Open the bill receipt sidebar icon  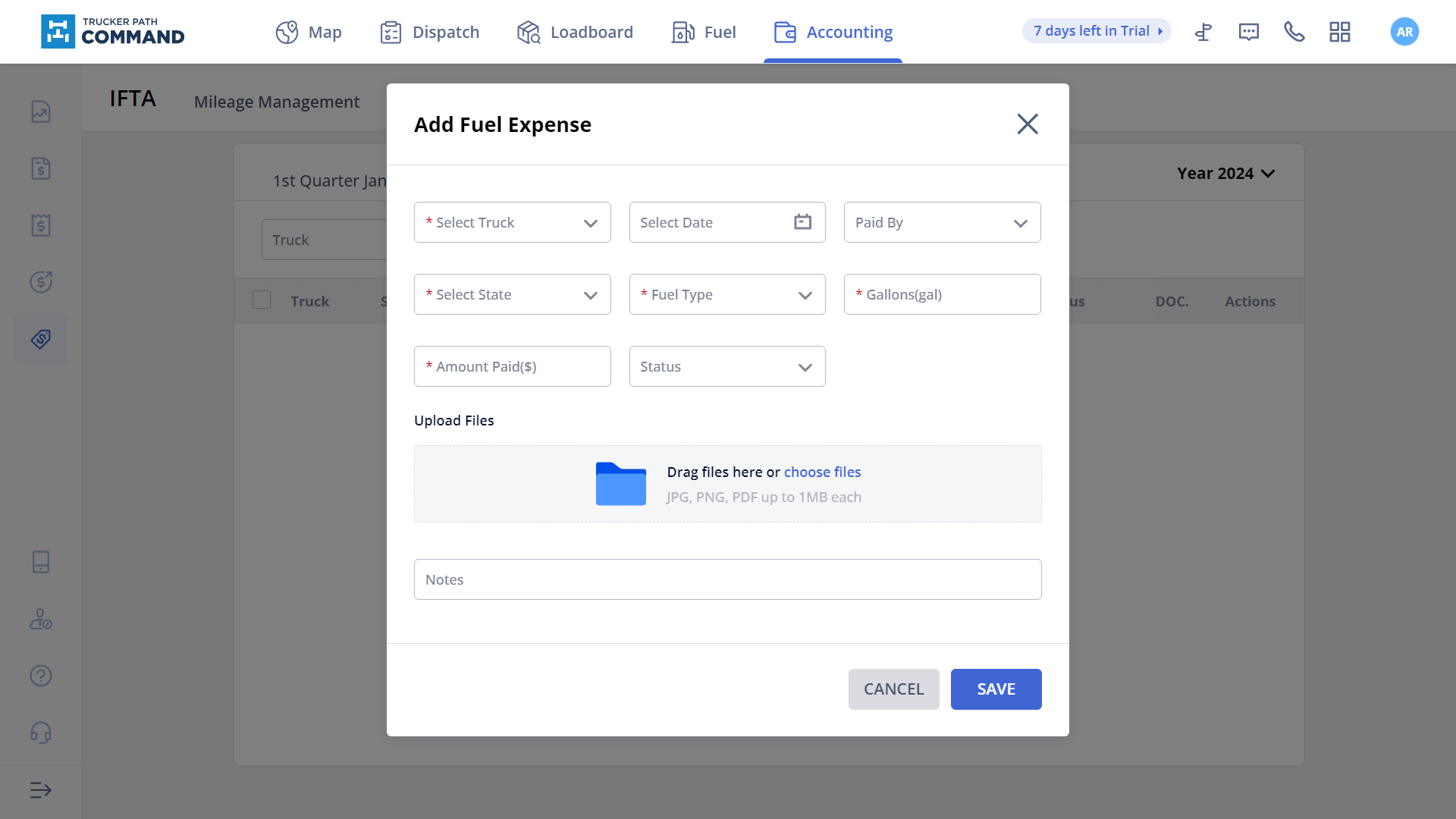[x=41, y=225]
